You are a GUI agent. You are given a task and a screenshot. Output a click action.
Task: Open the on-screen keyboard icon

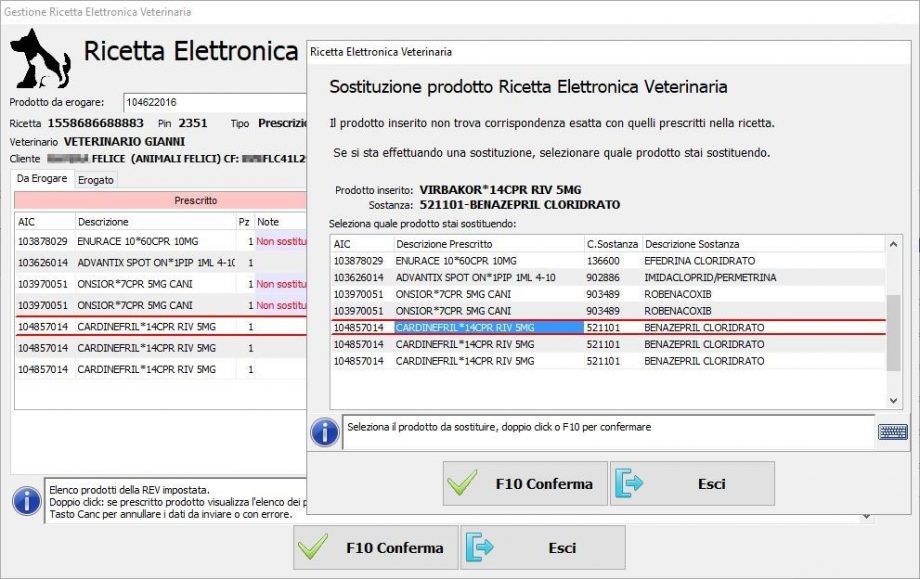(x=892, y=432)
